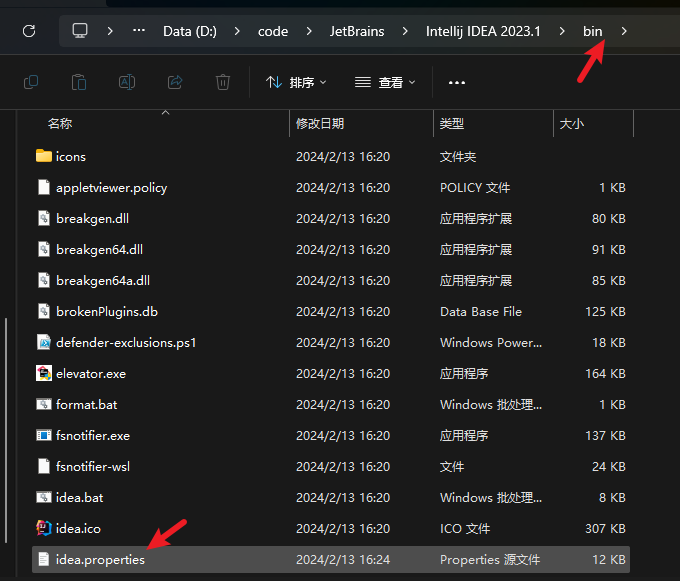Click the 164 KB size cell
Screen dimensions: 680x581
pos(605,374)
